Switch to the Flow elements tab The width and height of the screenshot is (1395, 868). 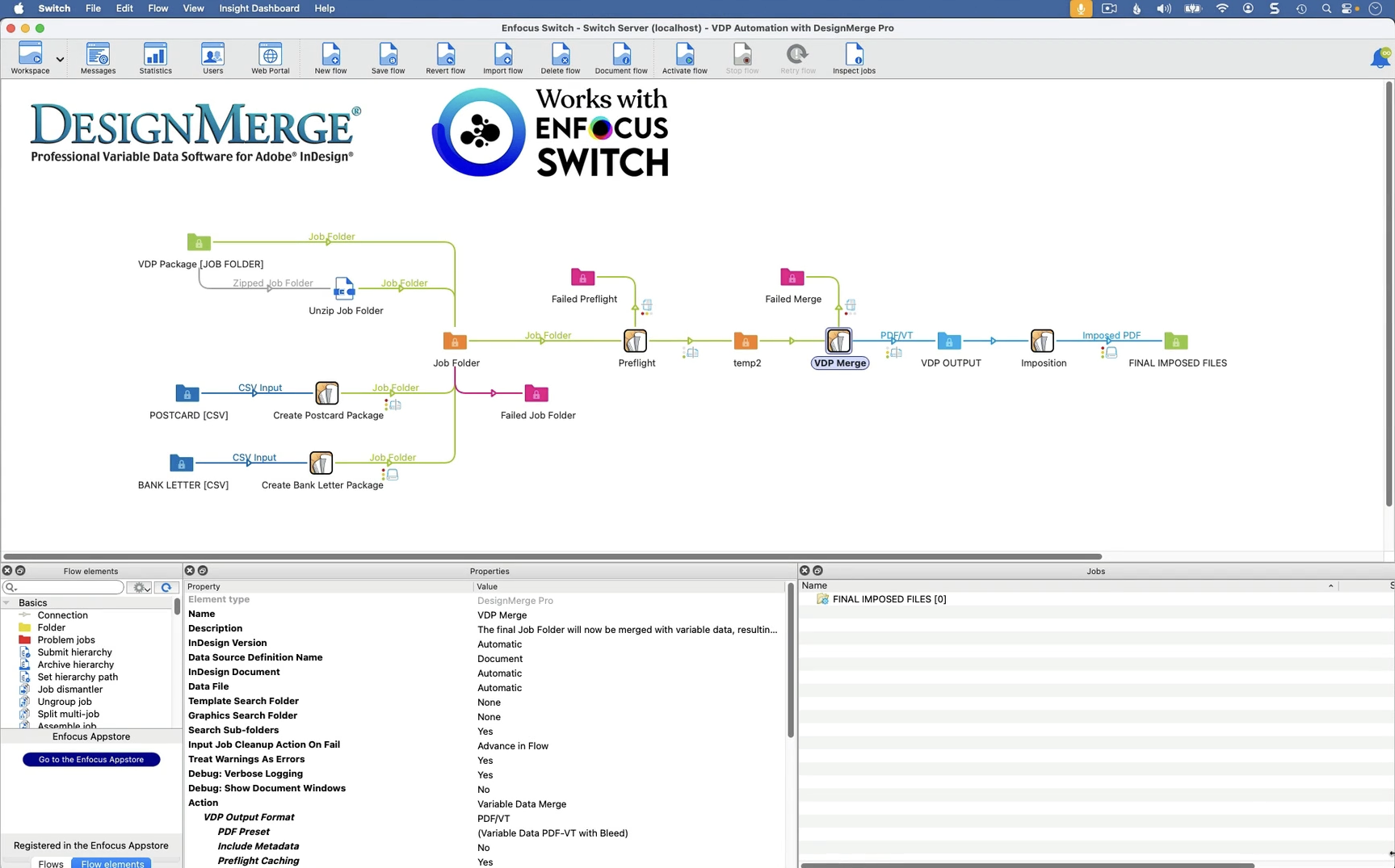click(x=112, y=863)
